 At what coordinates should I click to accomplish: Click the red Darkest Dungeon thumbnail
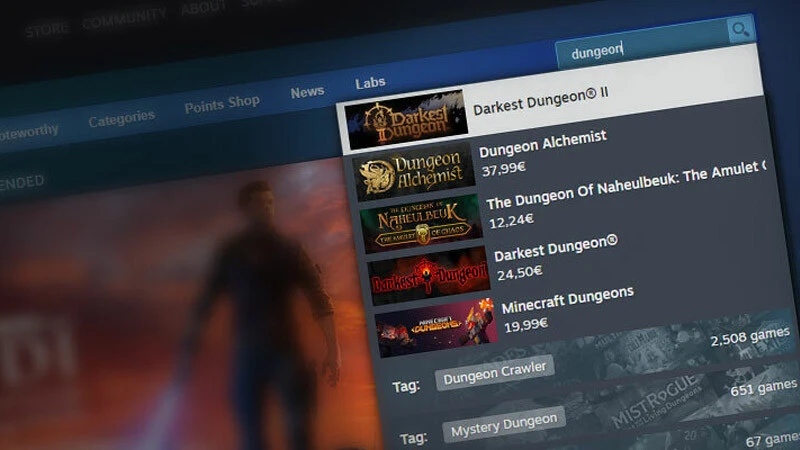coord(429,276)
